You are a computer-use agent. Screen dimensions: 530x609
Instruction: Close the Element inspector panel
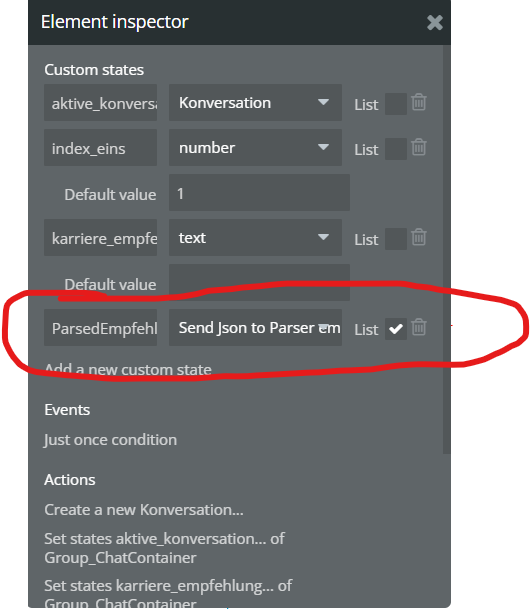pos(434,23)
